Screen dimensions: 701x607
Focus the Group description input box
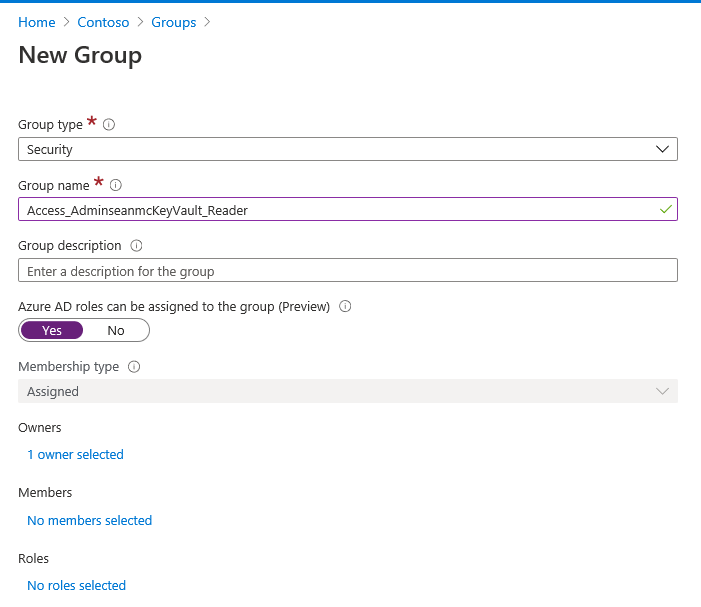click(x=347, y=271)
